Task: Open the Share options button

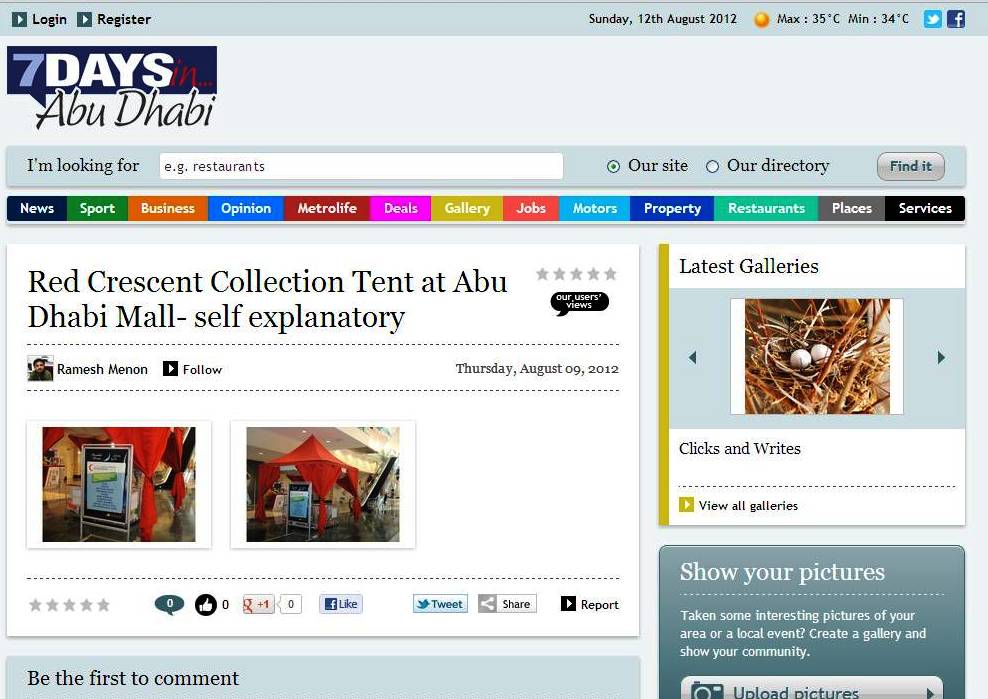Action: tap(507, 604)
